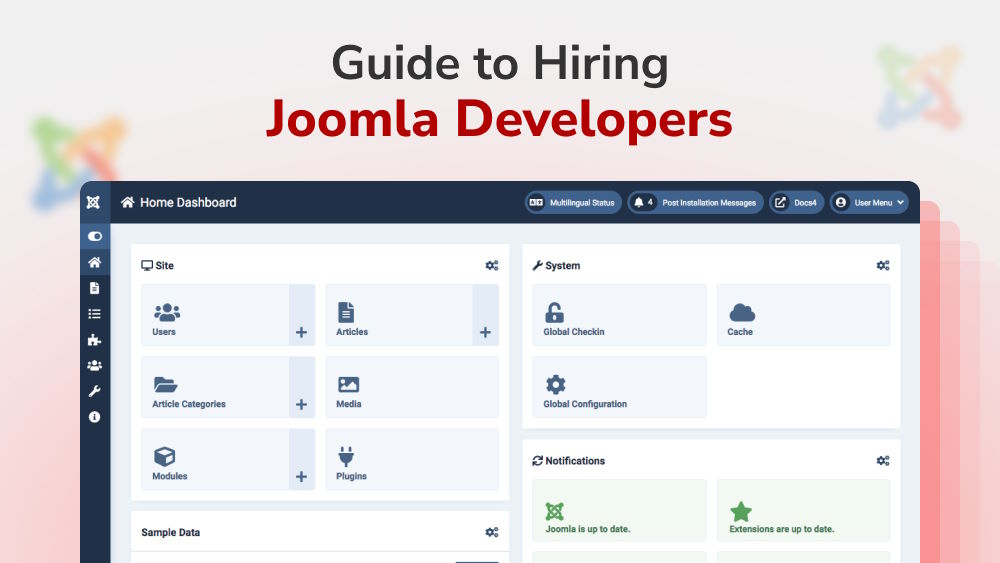Screen dimensions: 1000x563
Task: Open the System panel settings gears
Action: pyautogui.click(x=883, y=265)
